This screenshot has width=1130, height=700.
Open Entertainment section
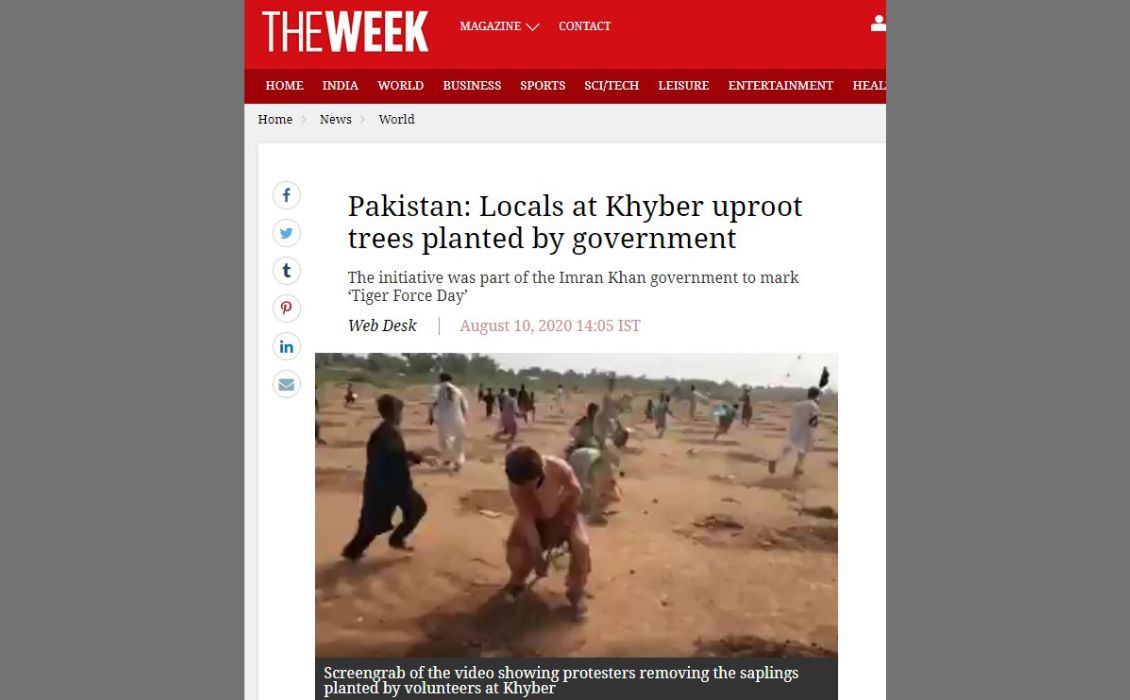[x=780, y=86]
